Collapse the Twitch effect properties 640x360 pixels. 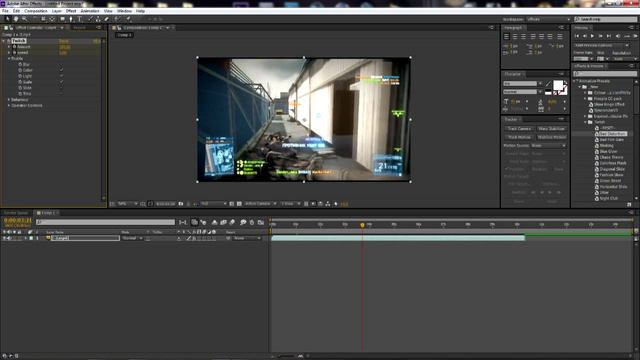coord(4,41)
